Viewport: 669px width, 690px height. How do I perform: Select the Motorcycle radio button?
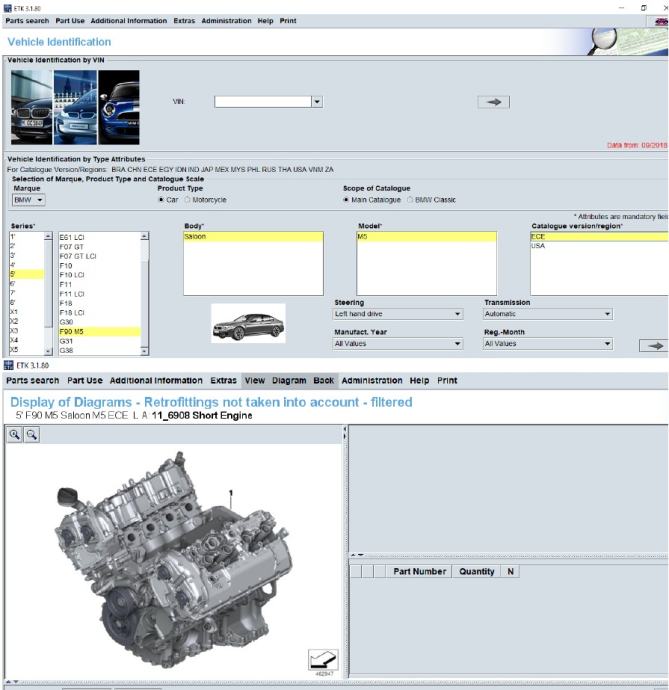coord(187,200)
